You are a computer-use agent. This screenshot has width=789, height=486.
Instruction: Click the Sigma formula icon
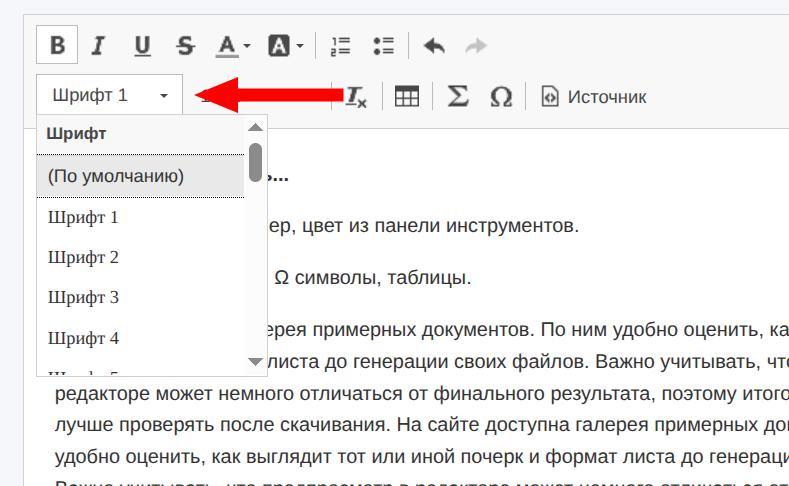[458, 96]
